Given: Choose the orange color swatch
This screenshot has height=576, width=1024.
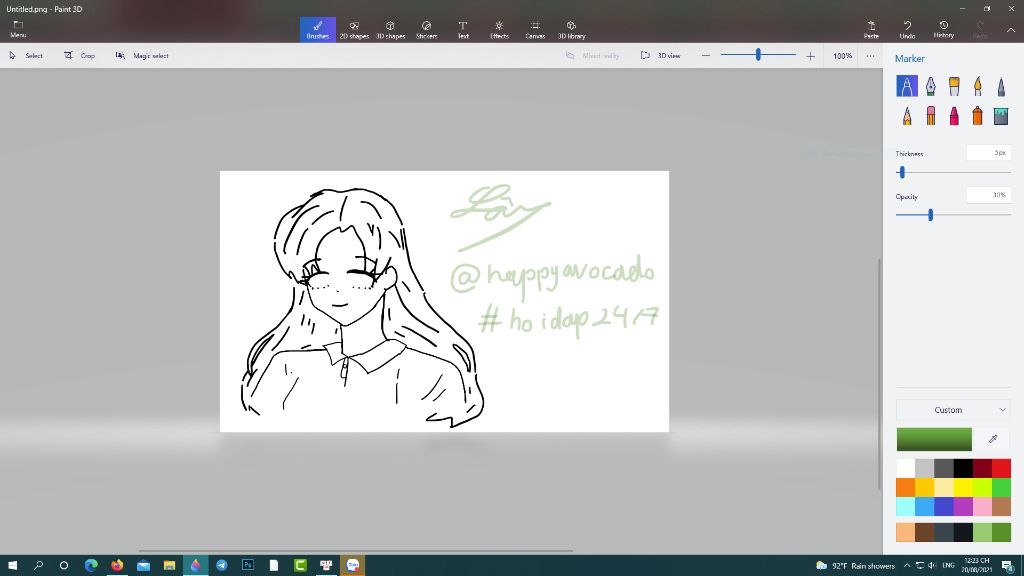Looking at the screenshot, I should [905, 487].
